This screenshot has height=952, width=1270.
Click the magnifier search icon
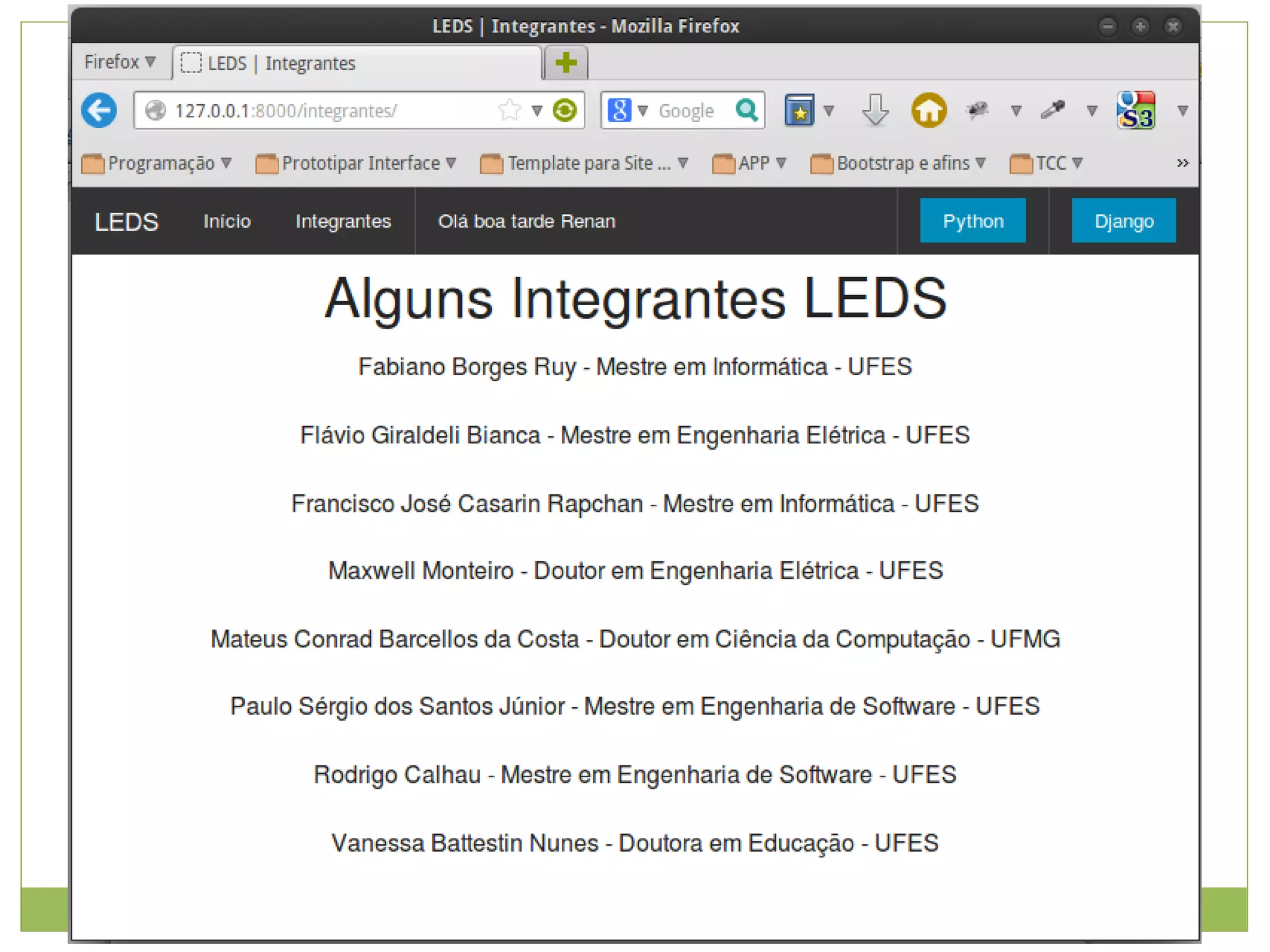click(747, 110)
